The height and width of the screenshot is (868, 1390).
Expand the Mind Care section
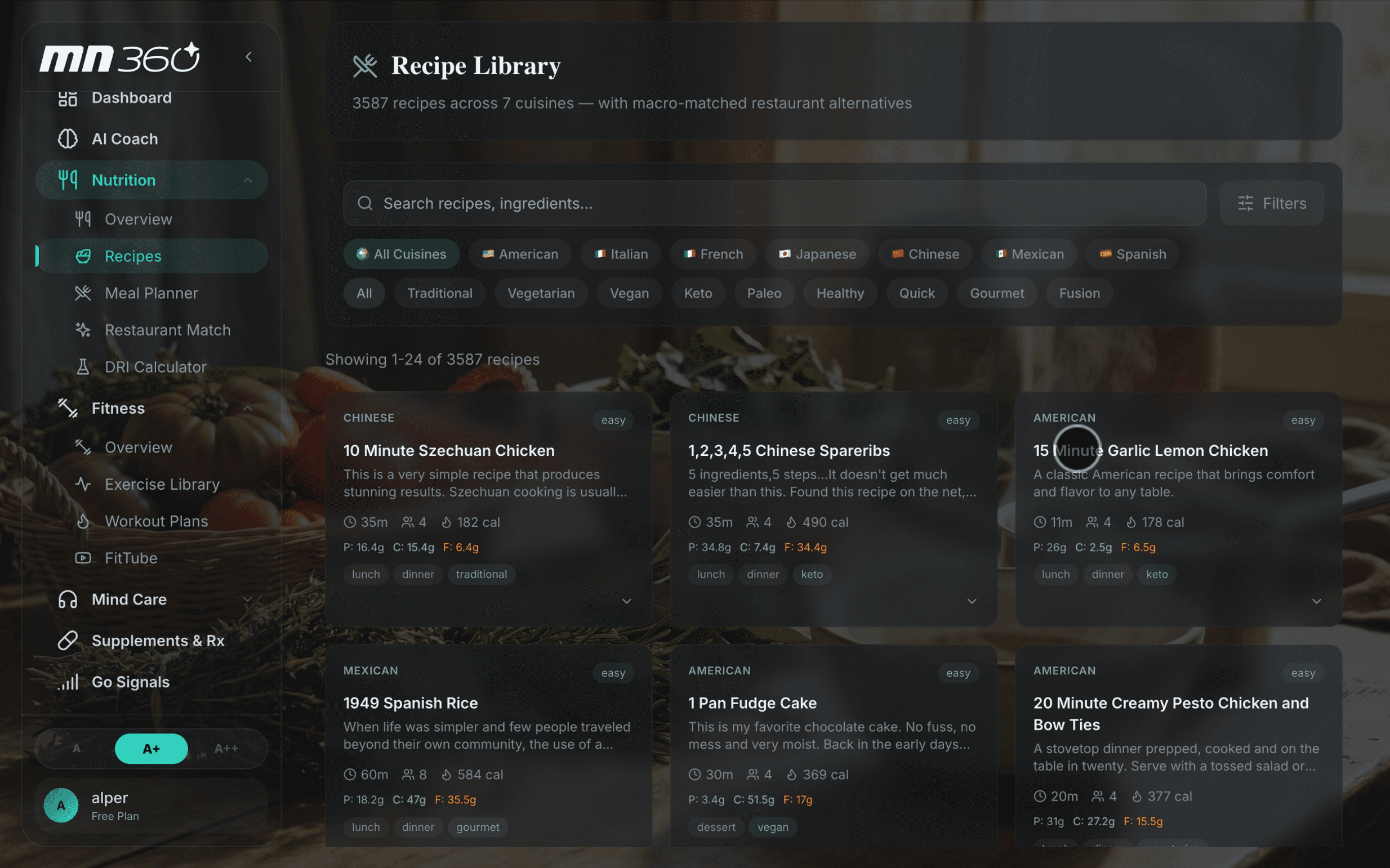click(248, 599)
